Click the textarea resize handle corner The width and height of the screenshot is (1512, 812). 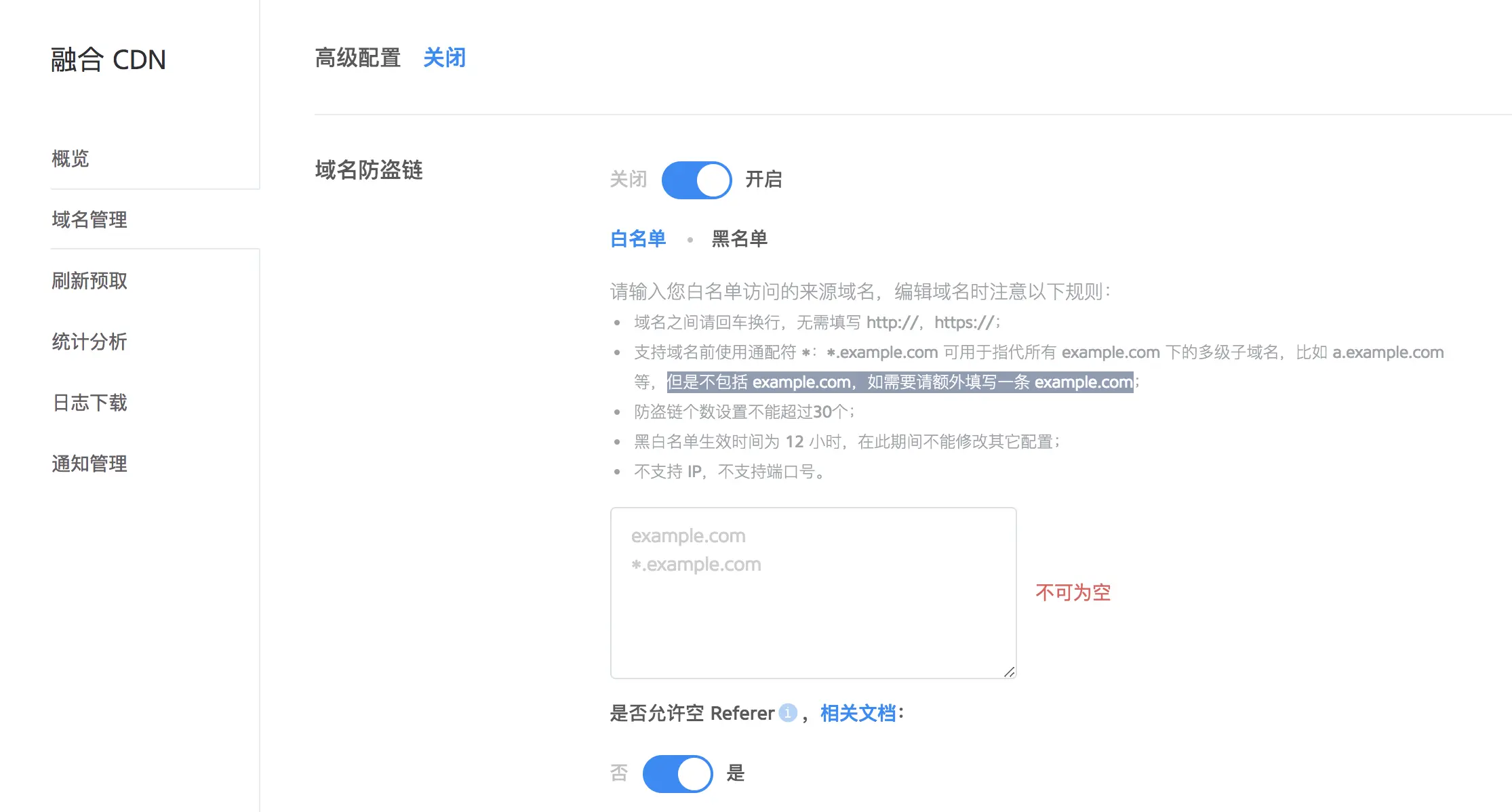point(1010,672)
